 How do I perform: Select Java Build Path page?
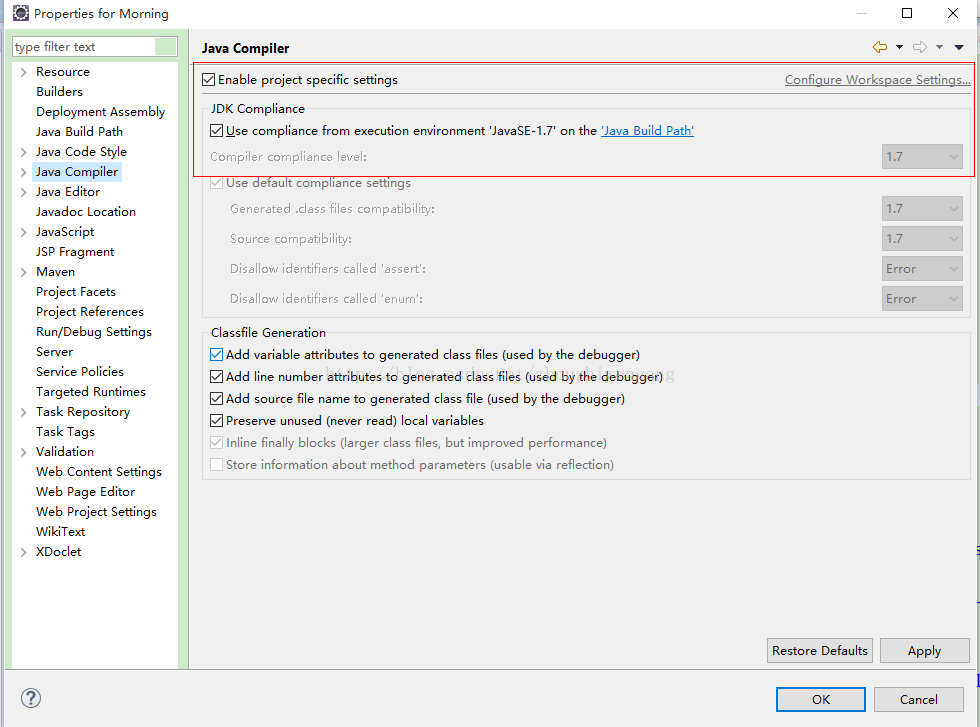tap(79, 132)
